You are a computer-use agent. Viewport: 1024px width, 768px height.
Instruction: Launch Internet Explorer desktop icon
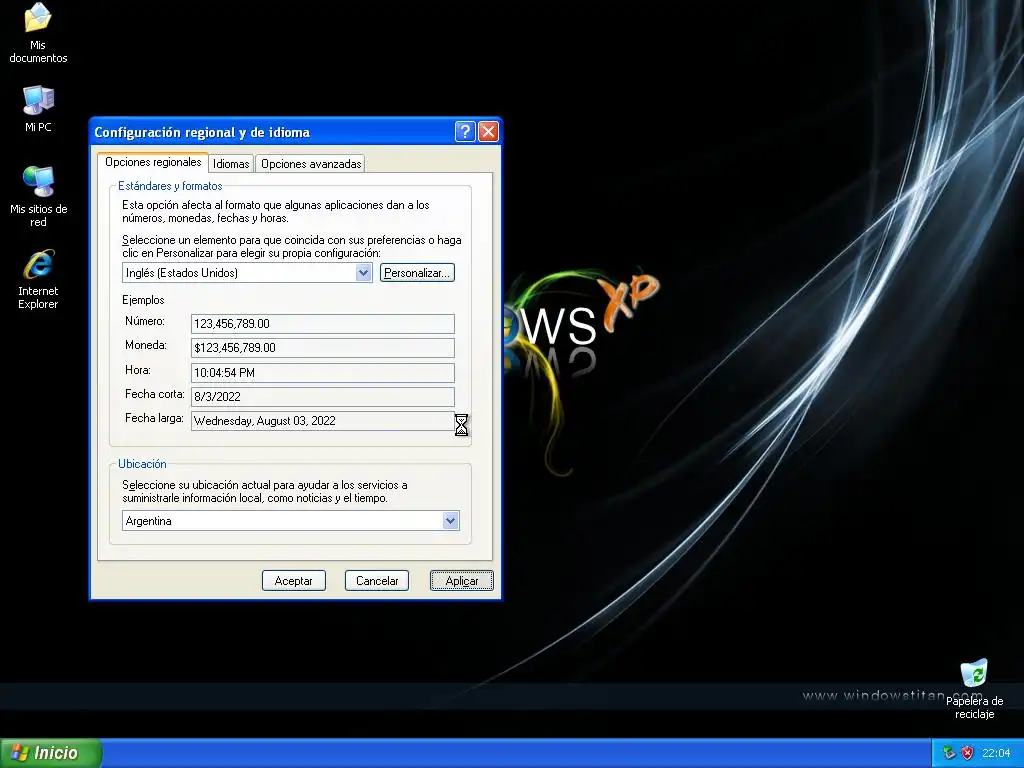38,279
